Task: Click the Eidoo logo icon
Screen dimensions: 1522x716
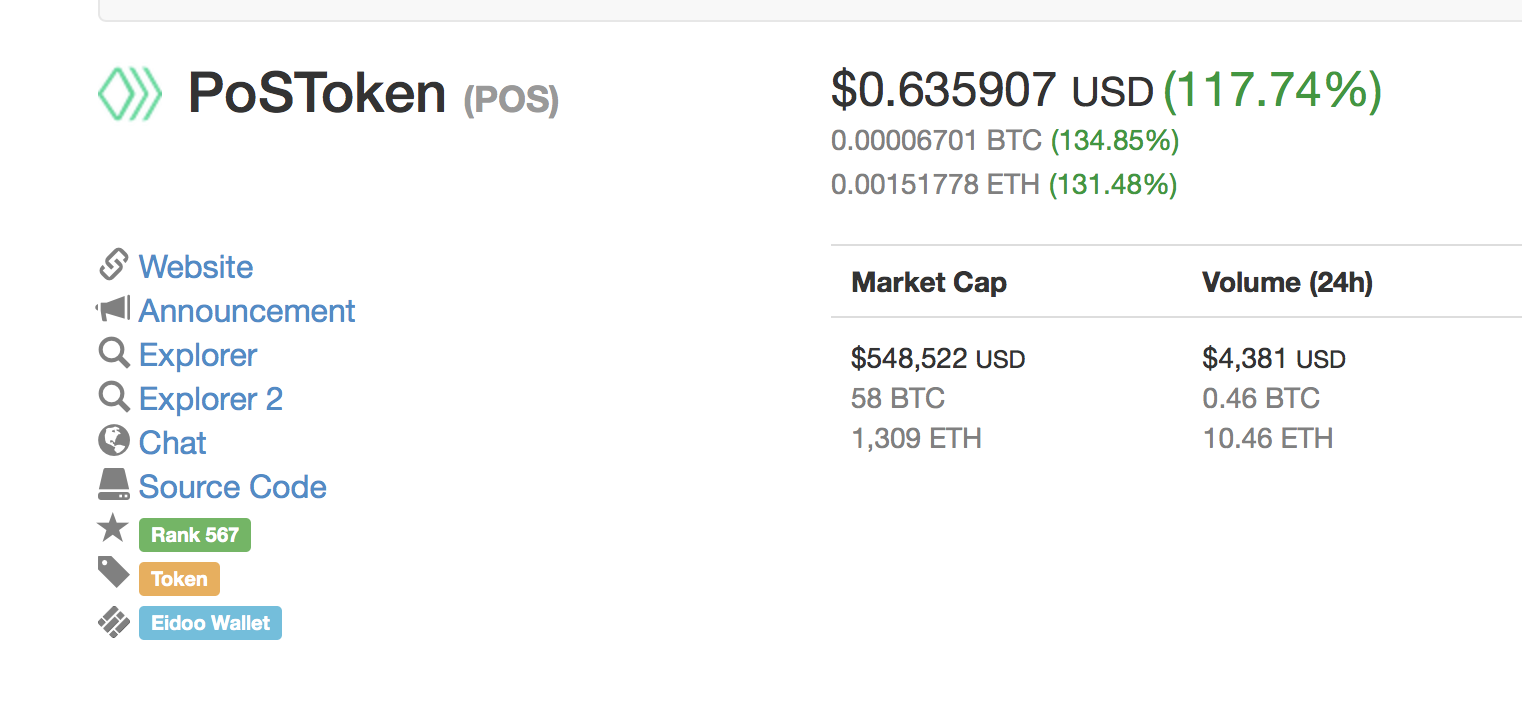Action: (x=113, y=622)
